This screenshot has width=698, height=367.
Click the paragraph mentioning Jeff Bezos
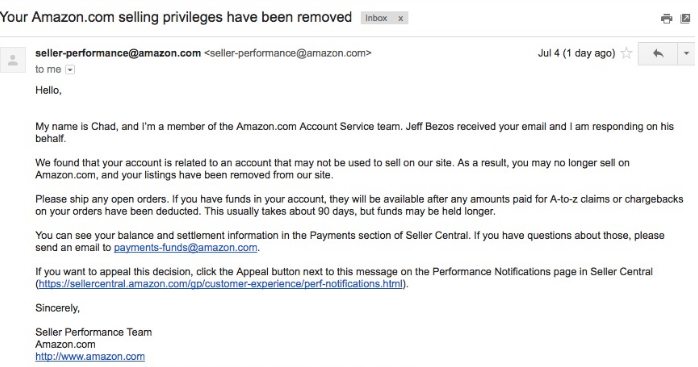[354, 132]
